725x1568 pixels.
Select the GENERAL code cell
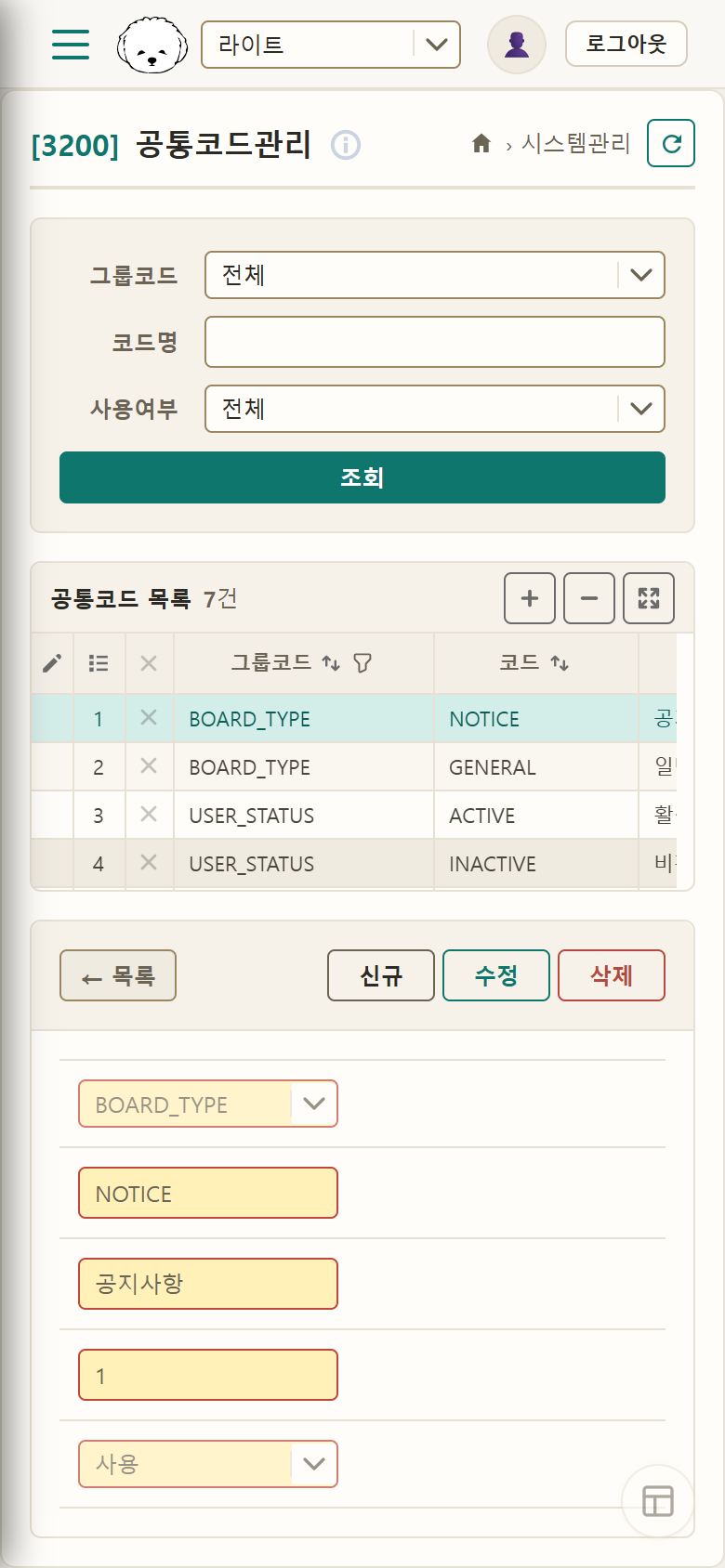point(536,766)
